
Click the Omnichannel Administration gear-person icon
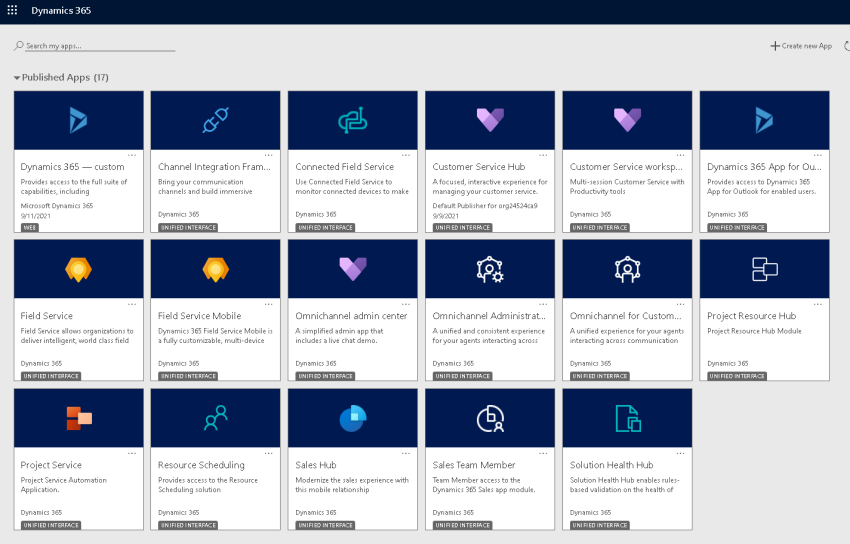tap(490, 269)
